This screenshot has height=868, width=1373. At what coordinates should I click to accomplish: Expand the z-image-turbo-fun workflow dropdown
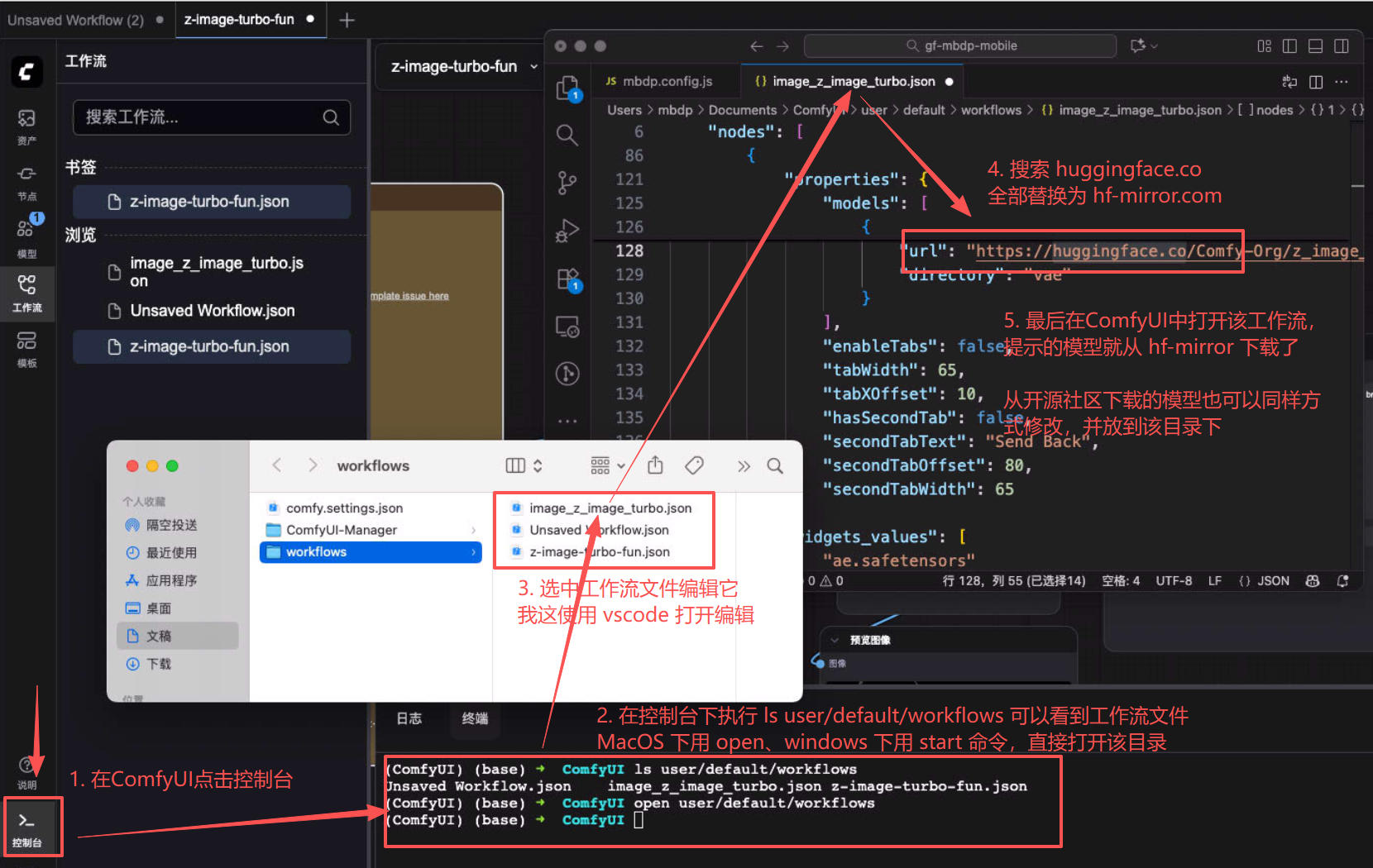[533, 67]
